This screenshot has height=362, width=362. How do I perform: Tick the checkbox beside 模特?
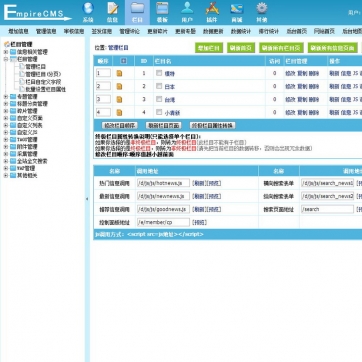click(159, 73)
